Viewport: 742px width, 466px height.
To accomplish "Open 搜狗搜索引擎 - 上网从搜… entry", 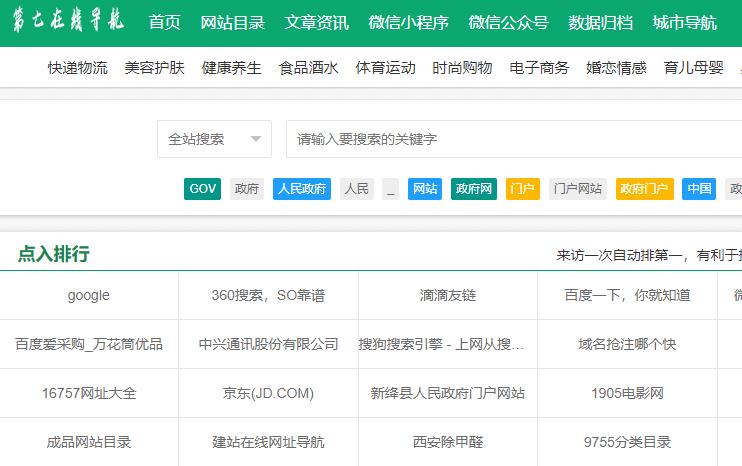I will [x=441, y=344].
